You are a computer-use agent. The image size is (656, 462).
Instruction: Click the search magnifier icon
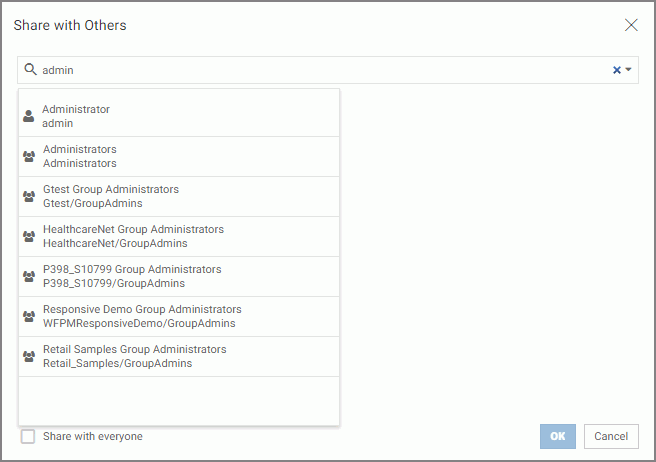click(30, 70)
